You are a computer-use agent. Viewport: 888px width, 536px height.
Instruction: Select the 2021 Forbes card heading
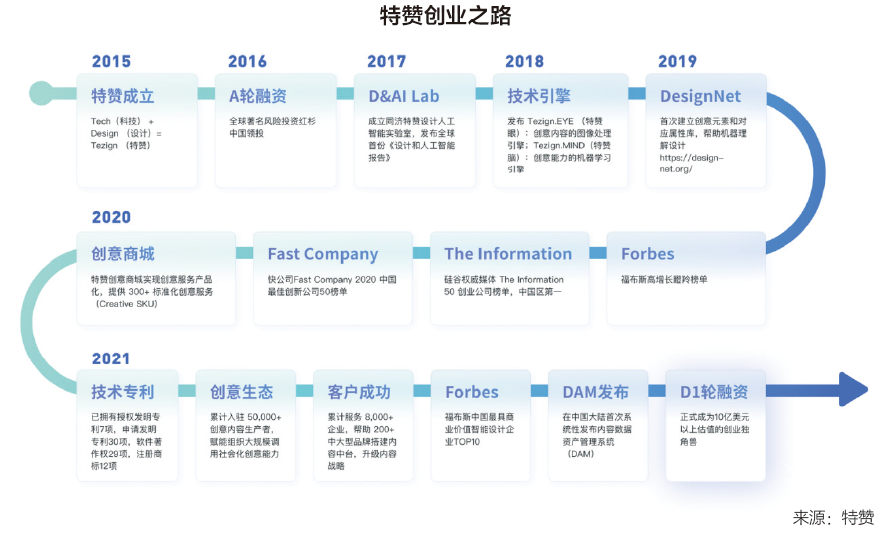coord(472,392)
